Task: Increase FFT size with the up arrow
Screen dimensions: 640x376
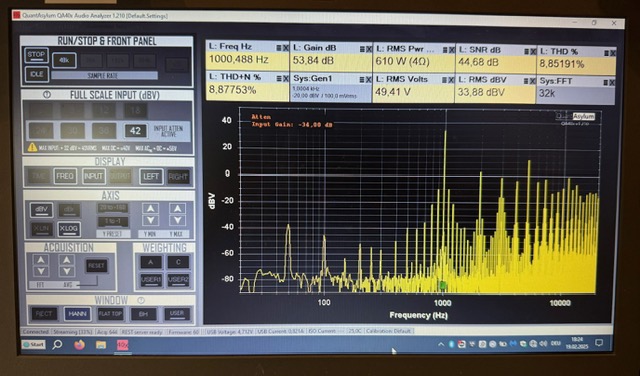Action: click(x=40, y=260)
